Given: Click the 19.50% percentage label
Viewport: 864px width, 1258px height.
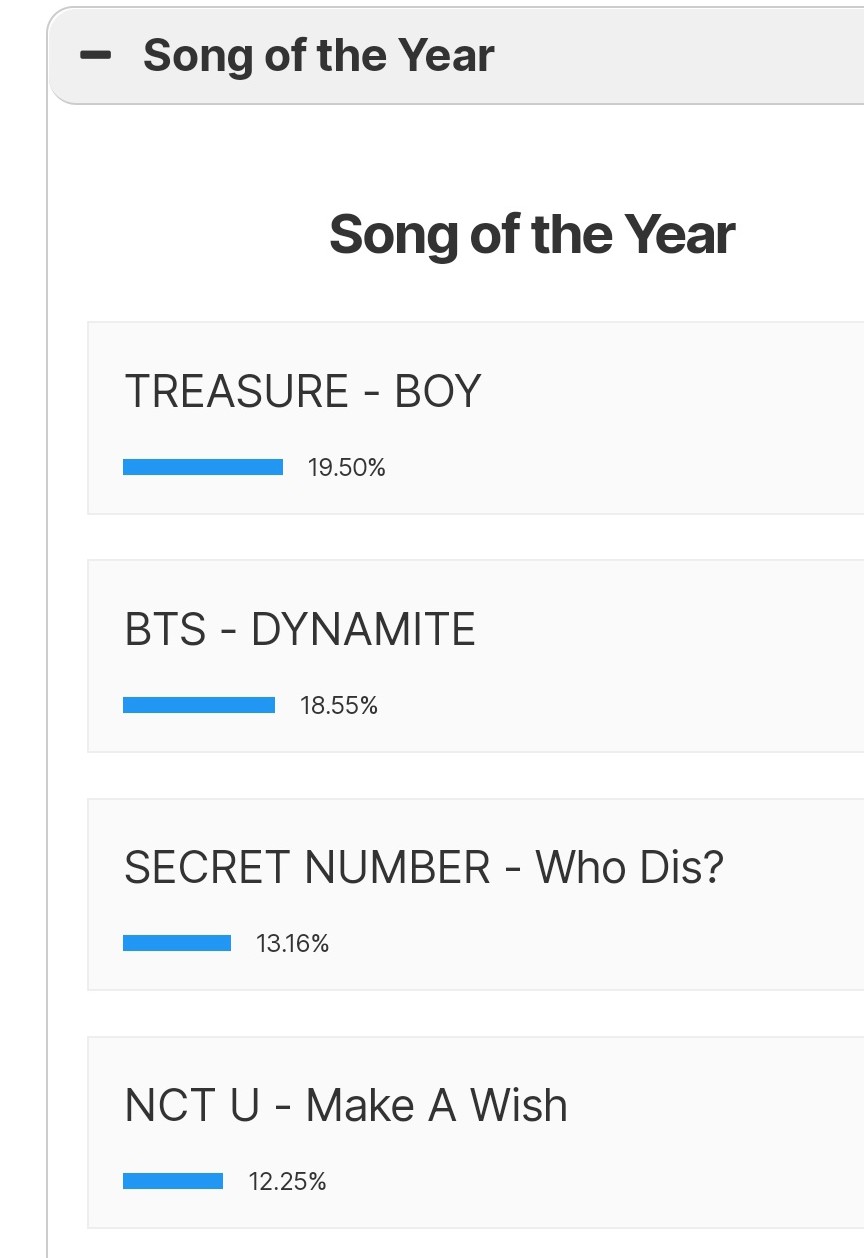Looking at the screenshot, I should point(347,467).
